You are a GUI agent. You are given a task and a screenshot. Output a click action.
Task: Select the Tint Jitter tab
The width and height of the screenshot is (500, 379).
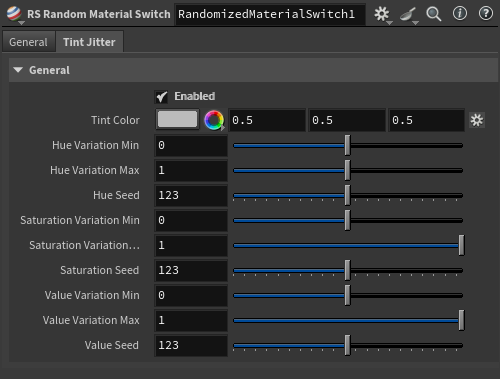tap(89, 42)
